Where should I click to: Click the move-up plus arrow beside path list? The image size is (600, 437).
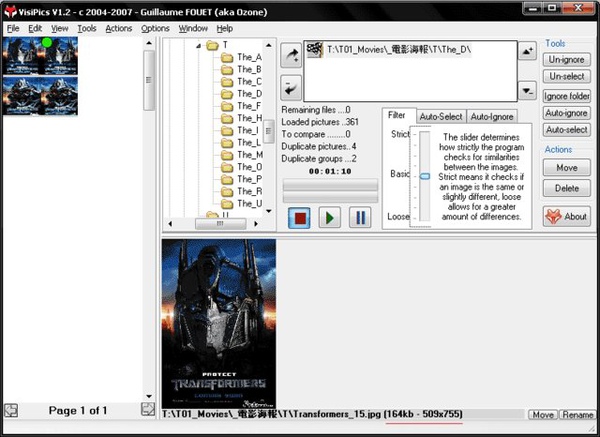(527, 51)
